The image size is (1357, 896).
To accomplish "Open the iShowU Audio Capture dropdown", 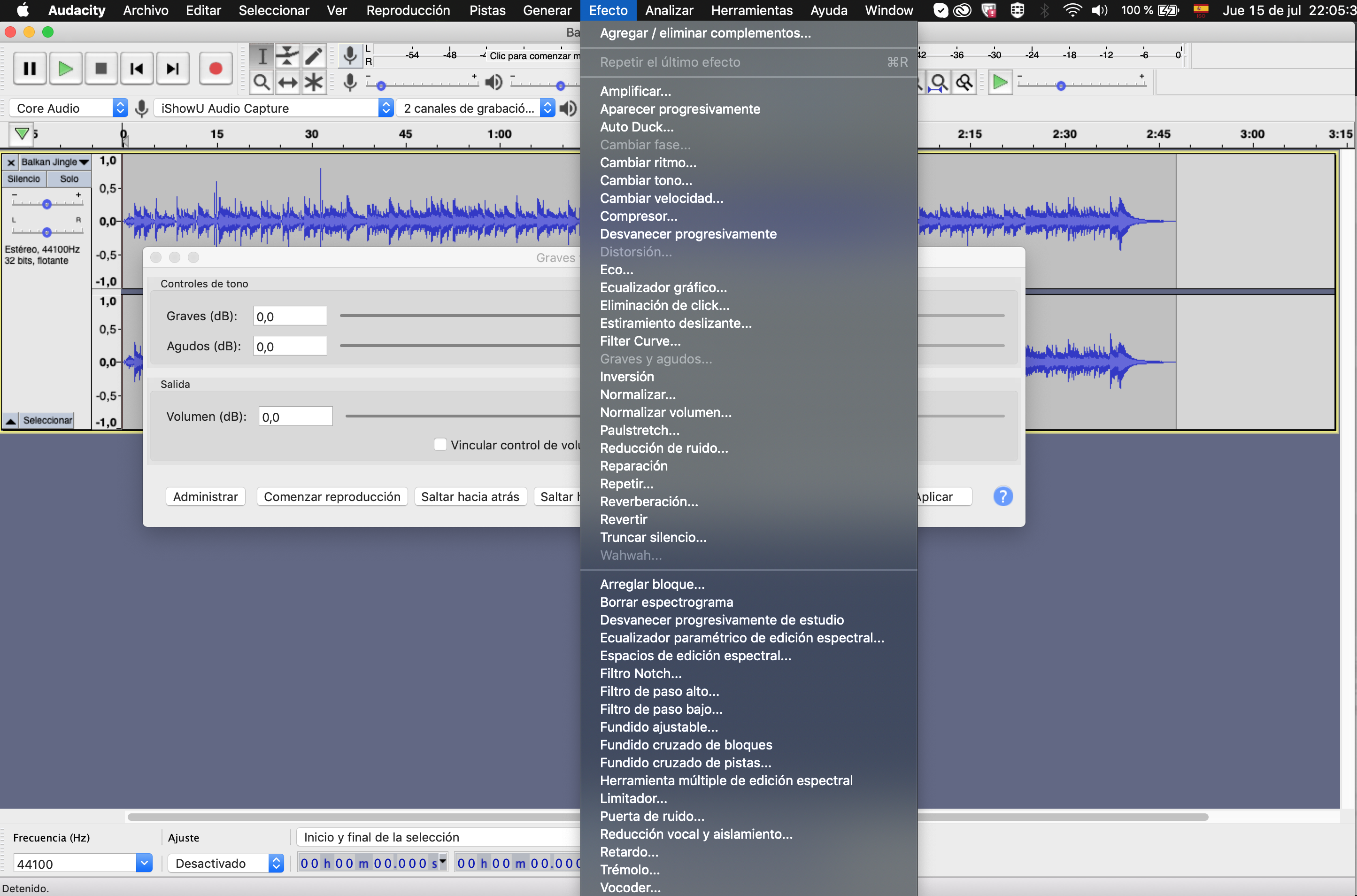I will 274,108.
